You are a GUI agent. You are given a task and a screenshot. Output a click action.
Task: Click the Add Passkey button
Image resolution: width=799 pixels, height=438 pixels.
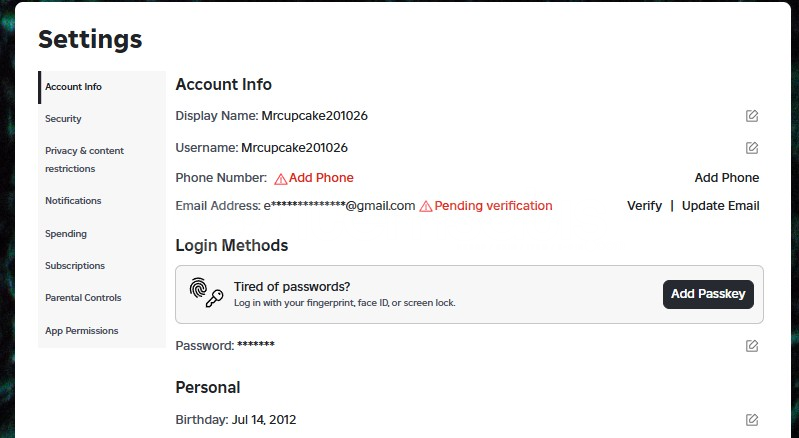(x=708, y=294)
